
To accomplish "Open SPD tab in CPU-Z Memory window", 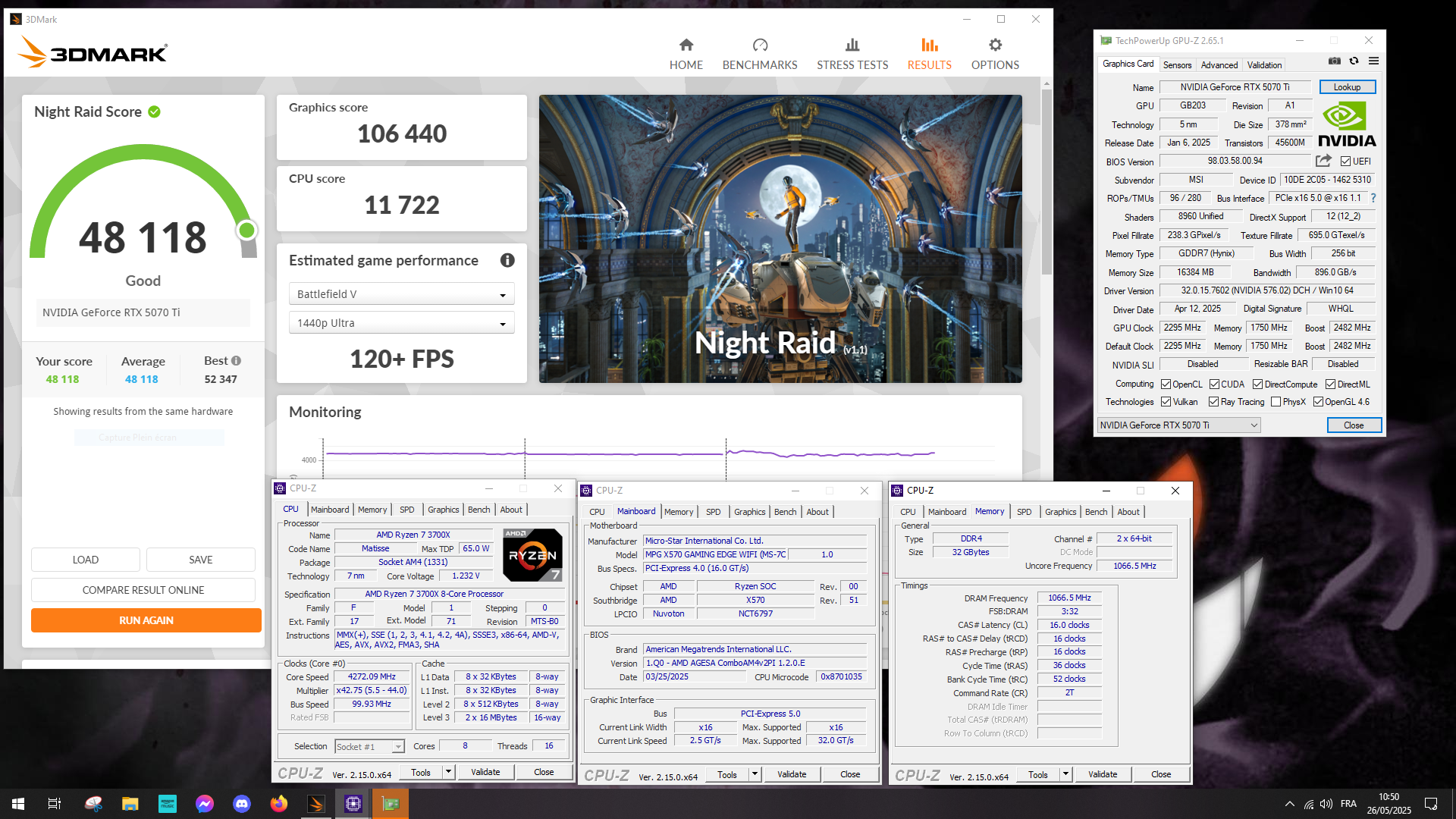I will coord(1024,512).
